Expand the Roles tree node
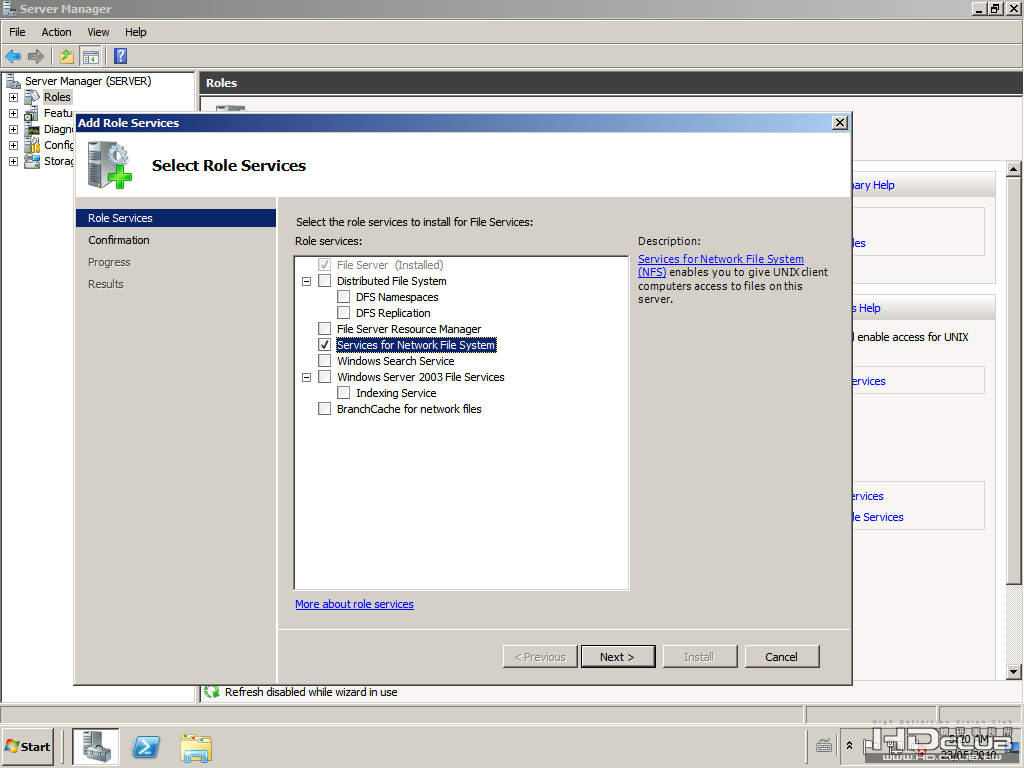This screenshot has height=768, width=1024. pyautogui.click(x=13, y=97)
